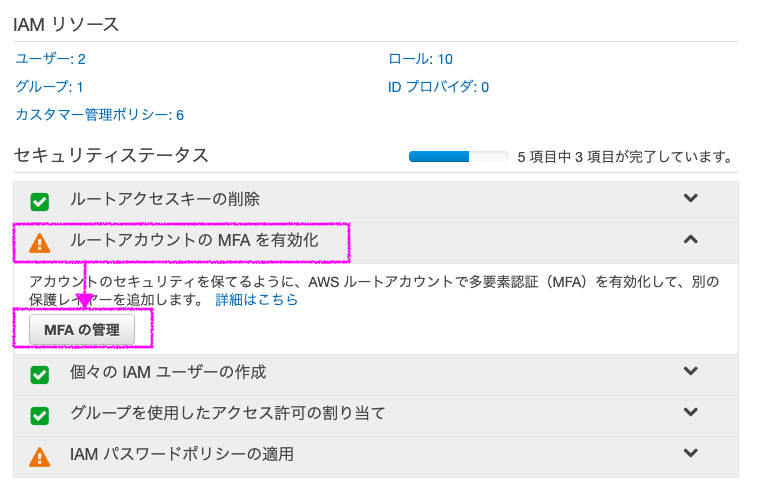The image size is (765, 496).
Task: Expand chevron for グループを使用したアクセス許可の割り当て
Action: [x=690, y=412]
